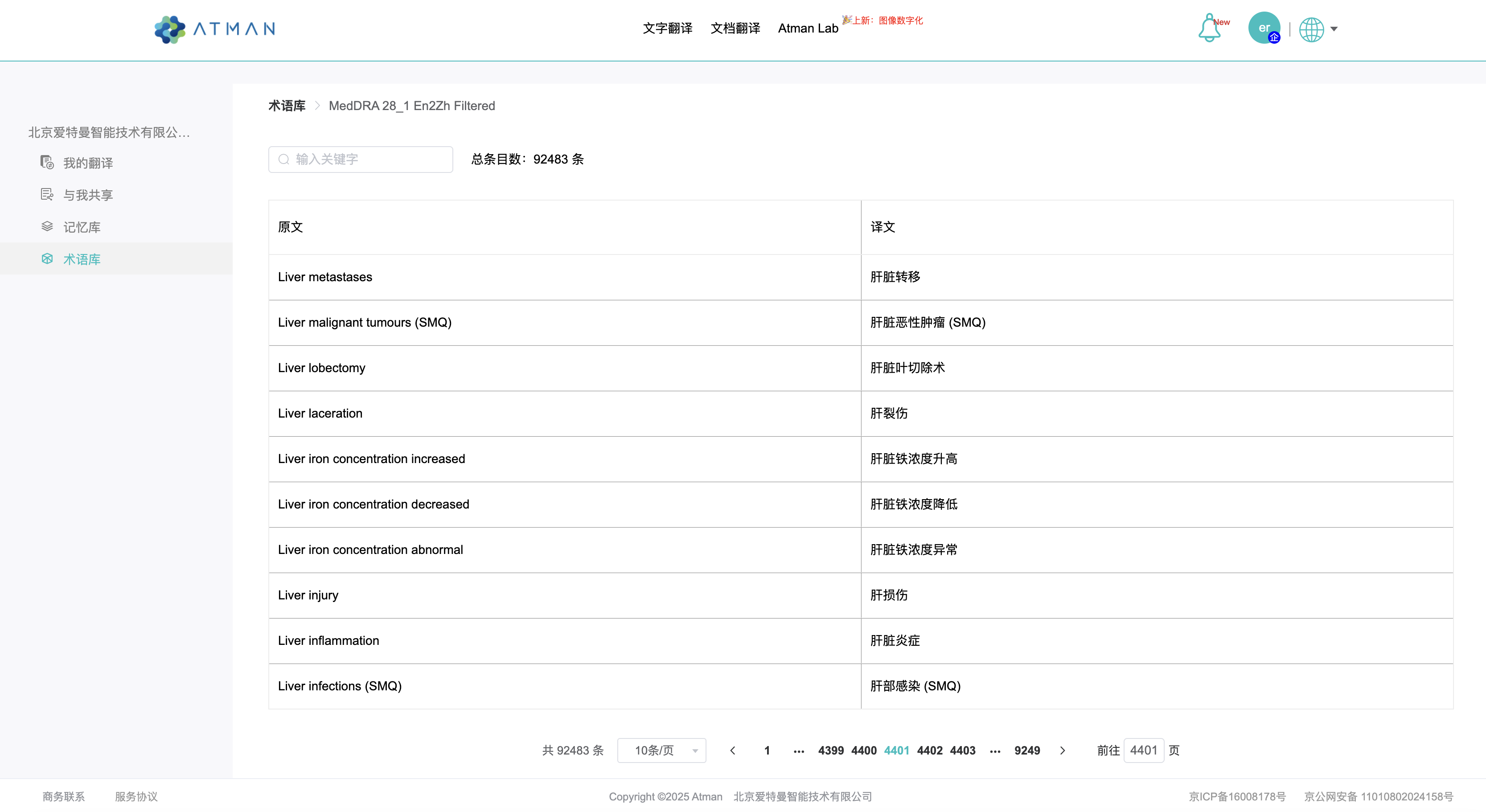
Task: Go to next page with right chevron
Action: pos(1062,750)
